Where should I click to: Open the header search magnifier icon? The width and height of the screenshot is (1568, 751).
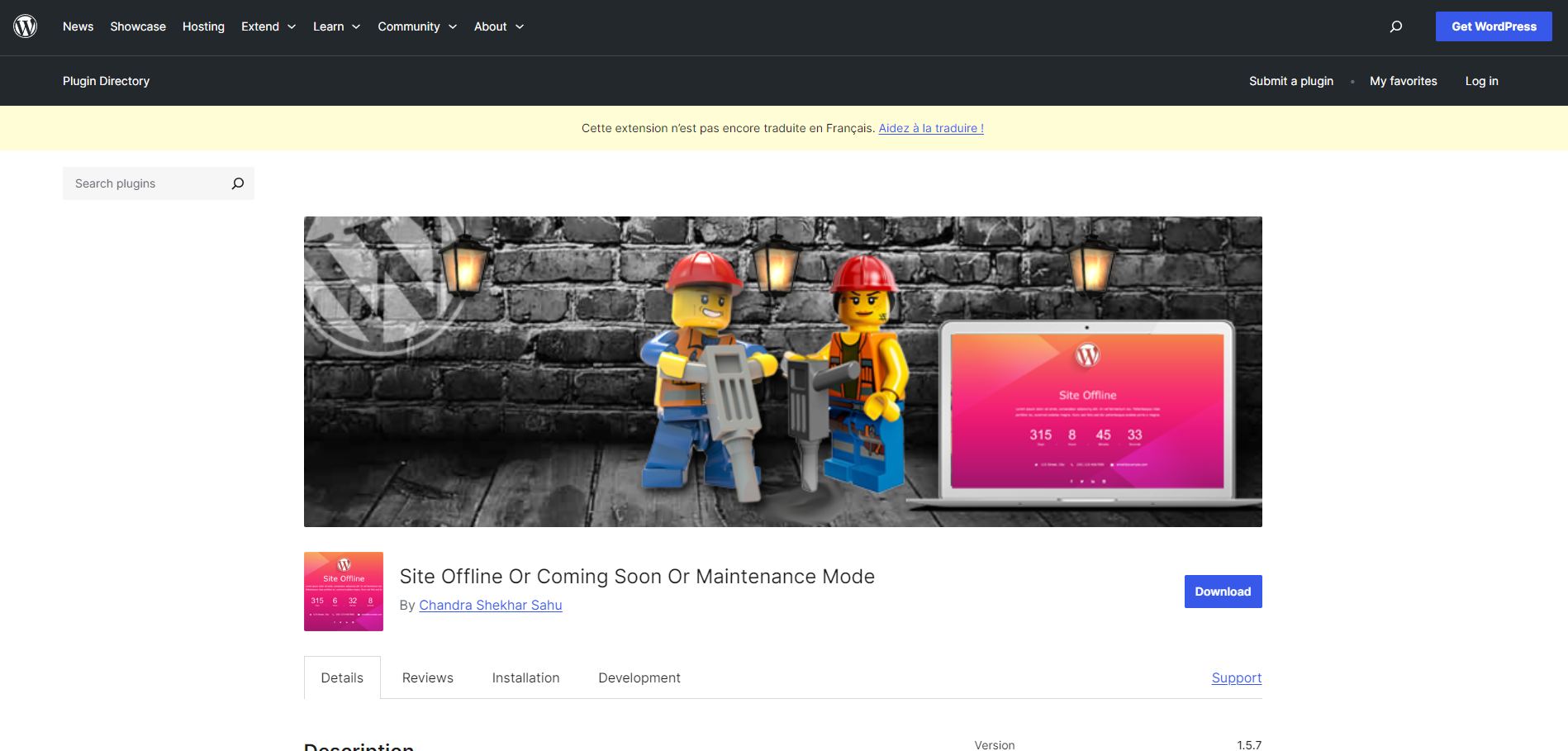click(1396, 26)
